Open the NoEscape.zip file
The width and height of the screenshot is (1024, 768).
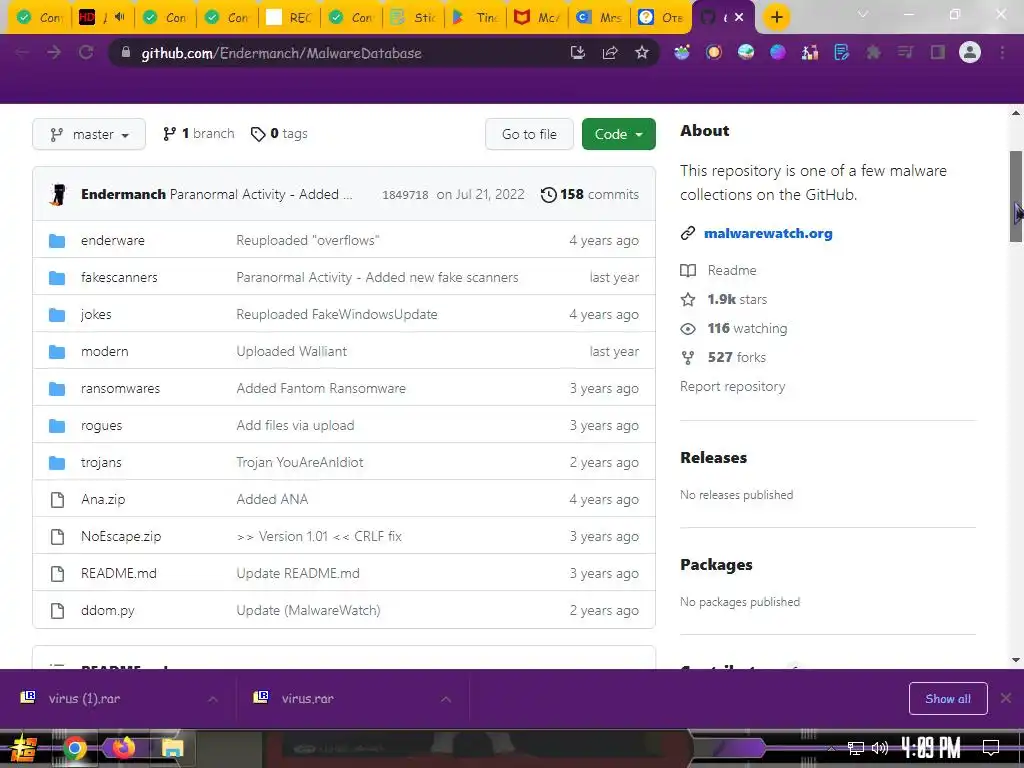[121, 537]
